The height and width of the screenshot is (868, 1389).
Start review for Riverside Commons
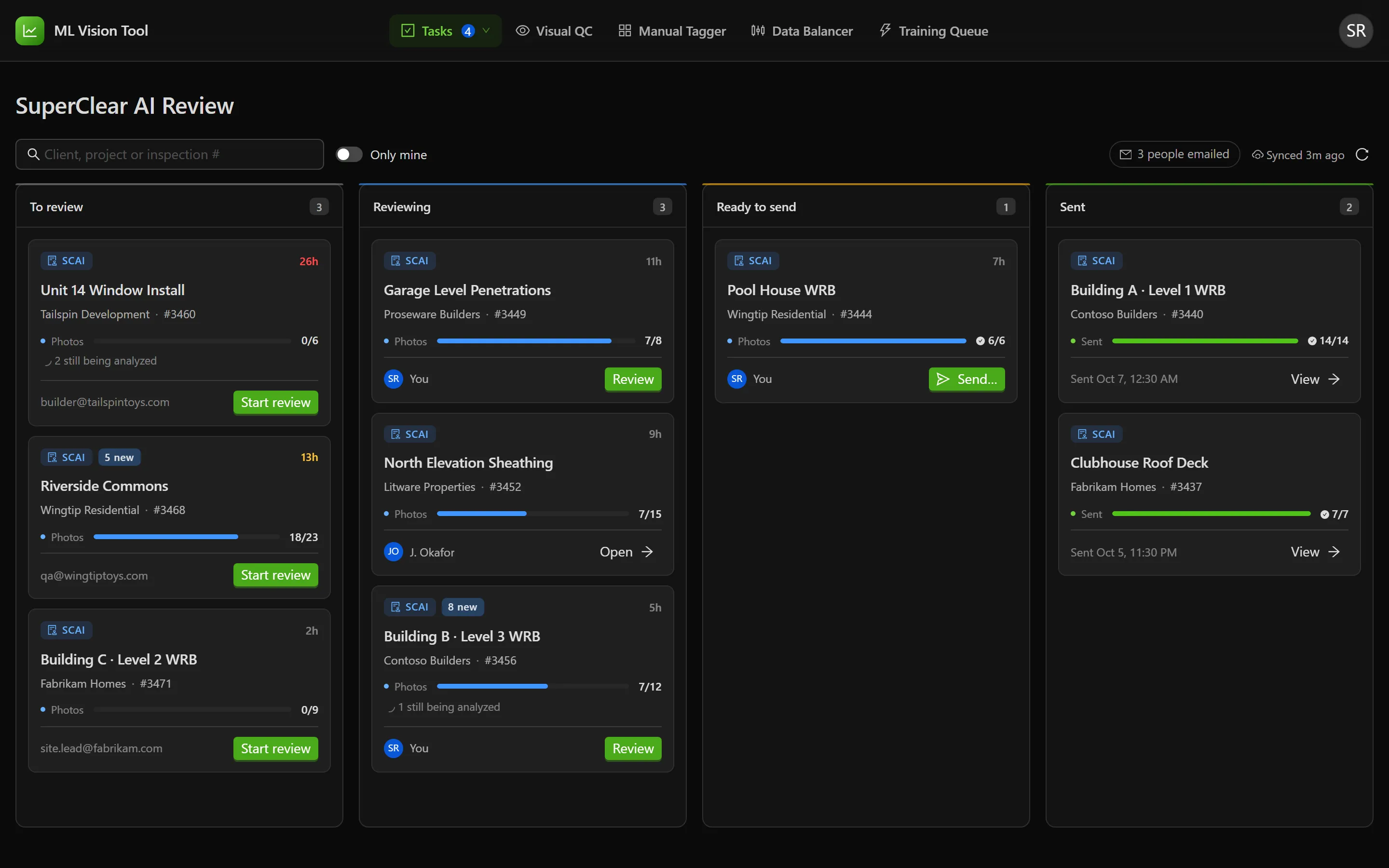point(275,575)
